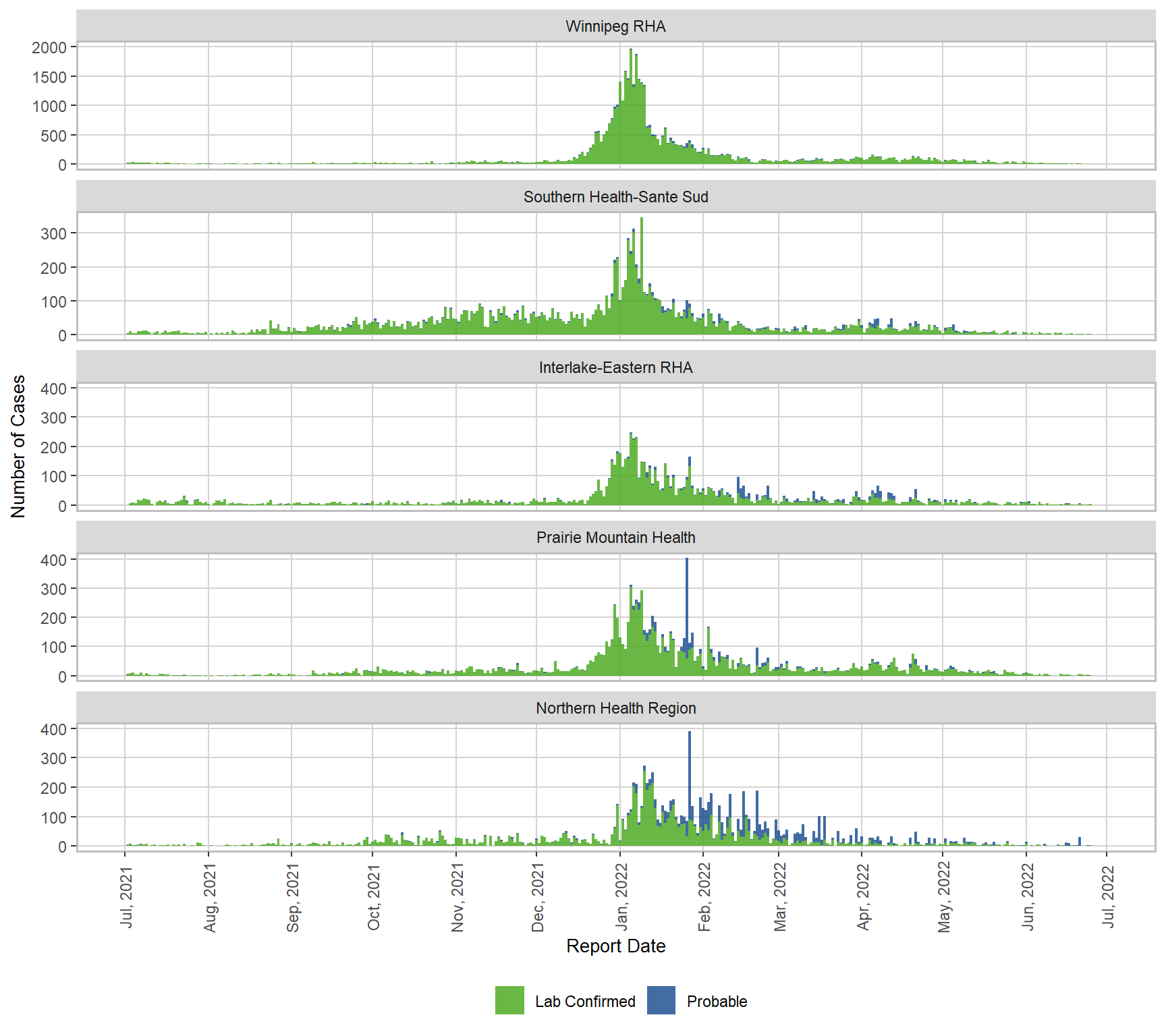The height and width of the screenshot is (1036, 1166).
Task: Select the Probable legend label text
Action: 717,1002
